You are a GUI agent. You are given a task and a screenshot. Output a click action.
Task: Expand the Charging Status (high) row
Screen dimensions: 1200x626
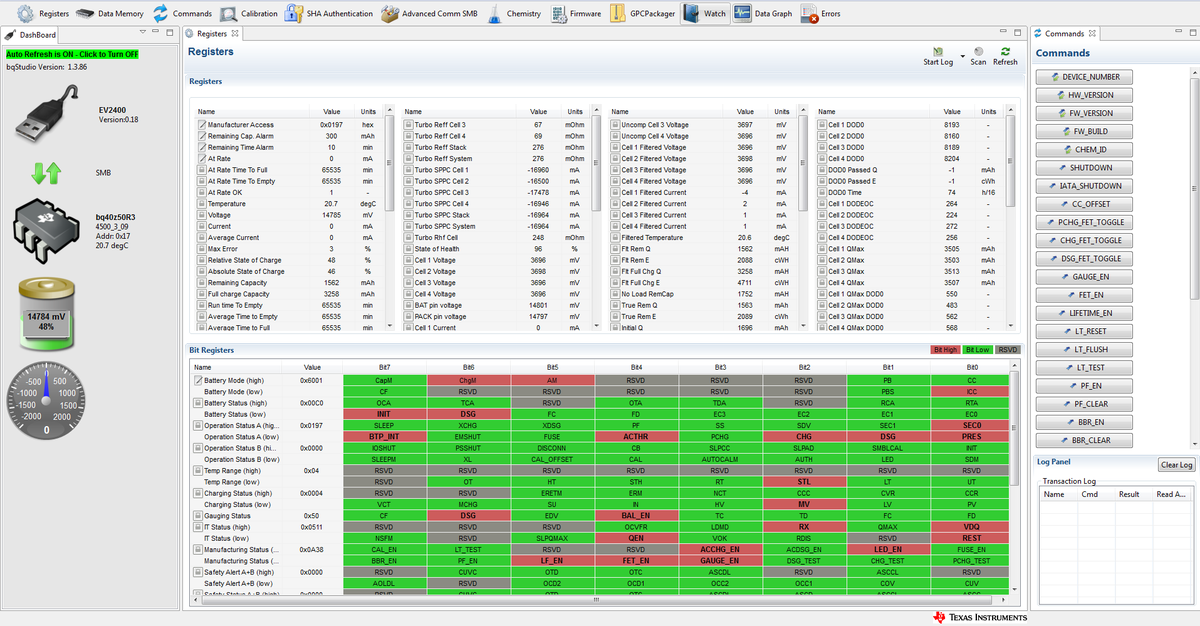click(198, 493)
